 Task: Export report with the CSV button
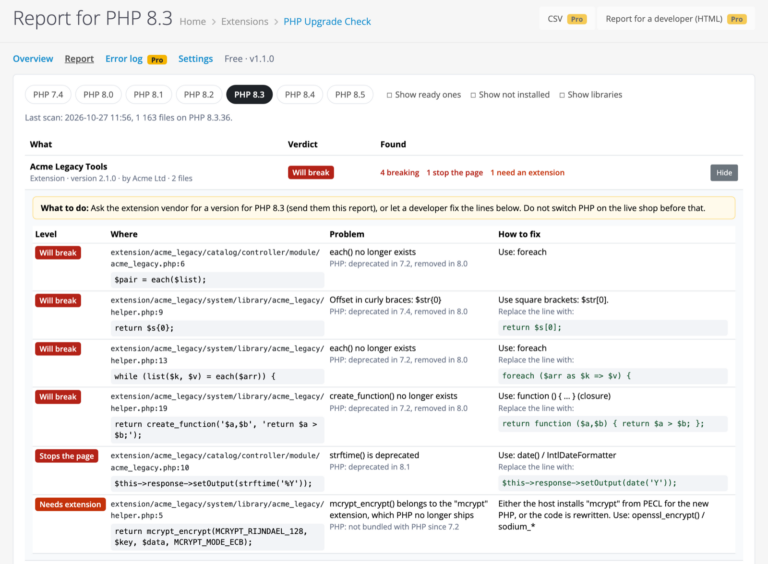pos(567,19)
